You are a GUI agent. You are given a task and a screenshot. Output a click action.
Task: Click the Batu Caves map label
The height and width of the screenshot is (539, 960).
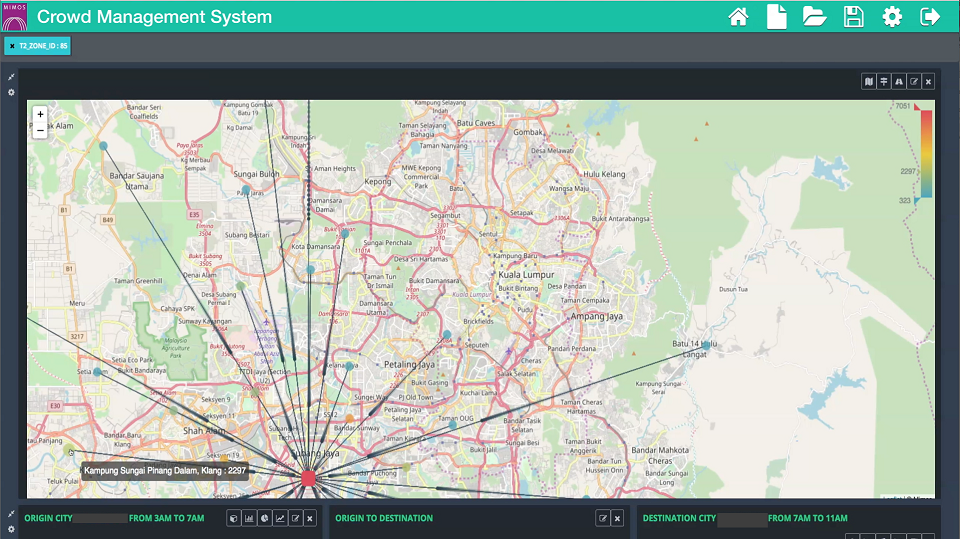point(476,123)
